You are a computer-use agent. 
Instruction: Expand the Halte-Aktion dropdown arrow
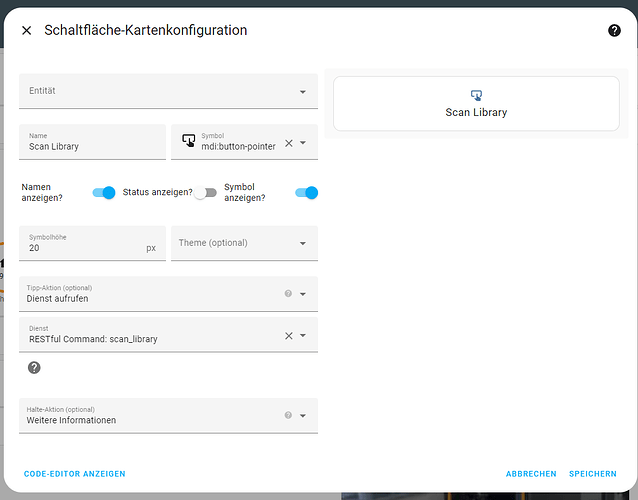[303, 415]
